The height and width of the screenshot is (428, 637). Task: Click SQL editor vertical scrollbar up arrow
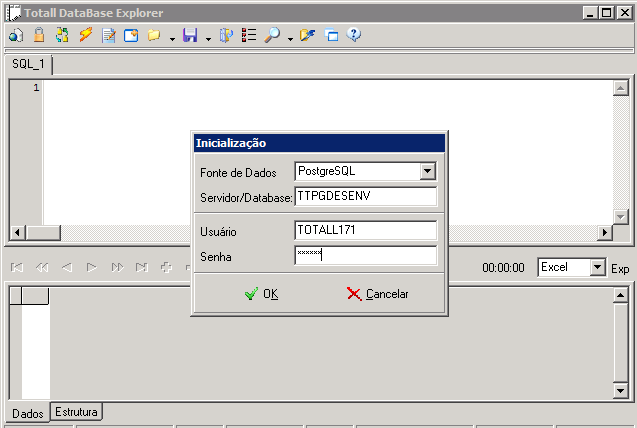[x=620, y=88]
